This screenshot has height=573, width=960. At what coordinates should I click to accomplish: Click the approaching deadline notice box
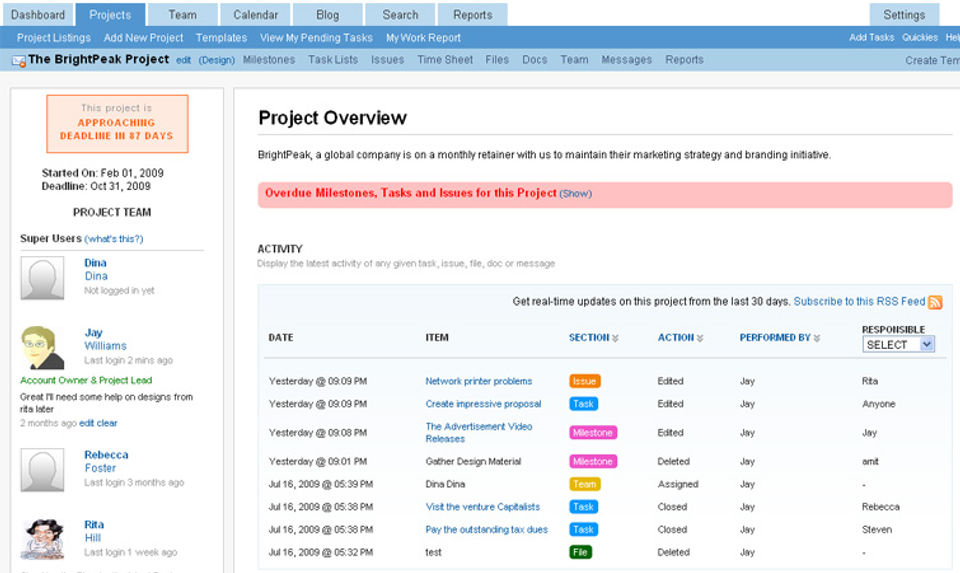[x=117, y=124]
